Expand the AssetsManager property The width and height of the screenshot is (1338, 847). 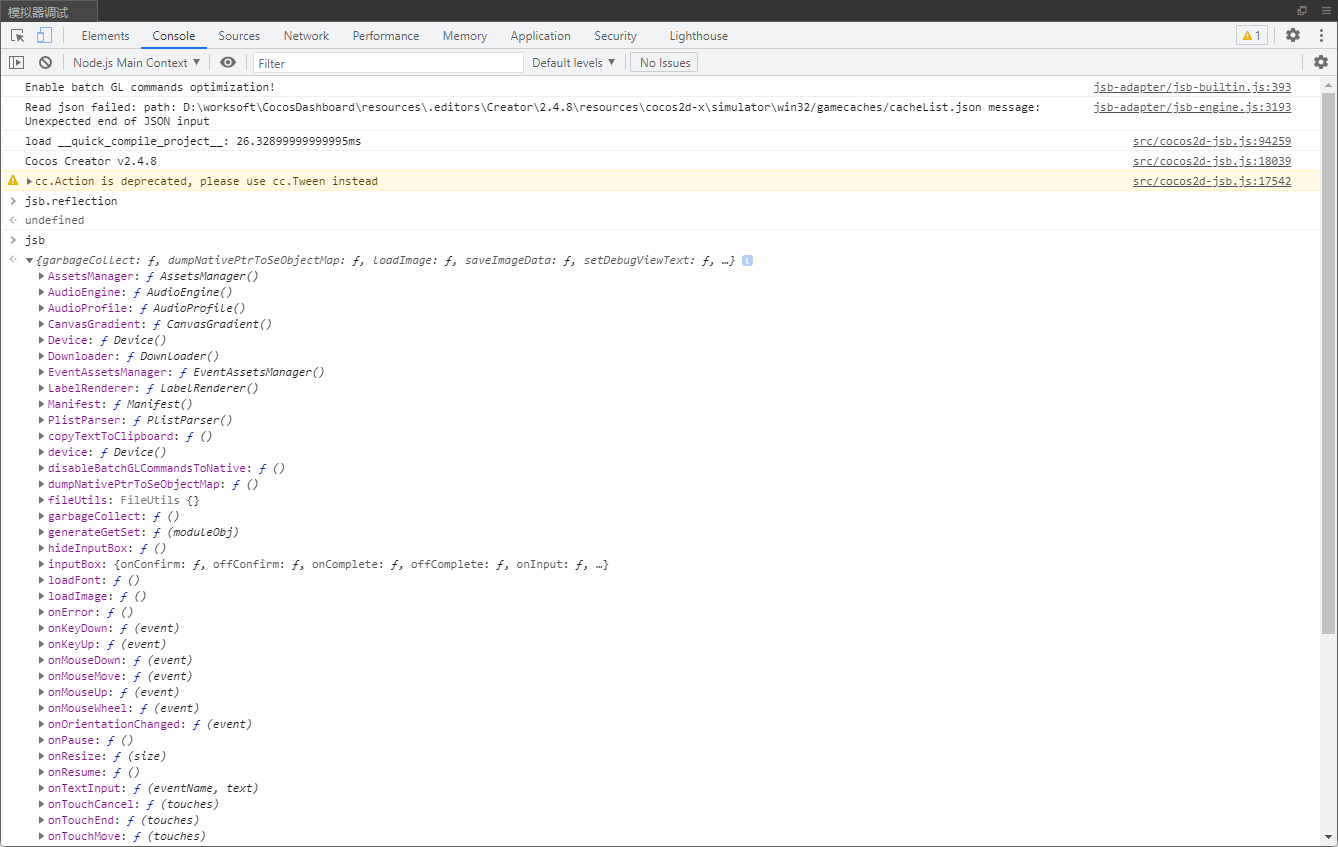point(42,276)
